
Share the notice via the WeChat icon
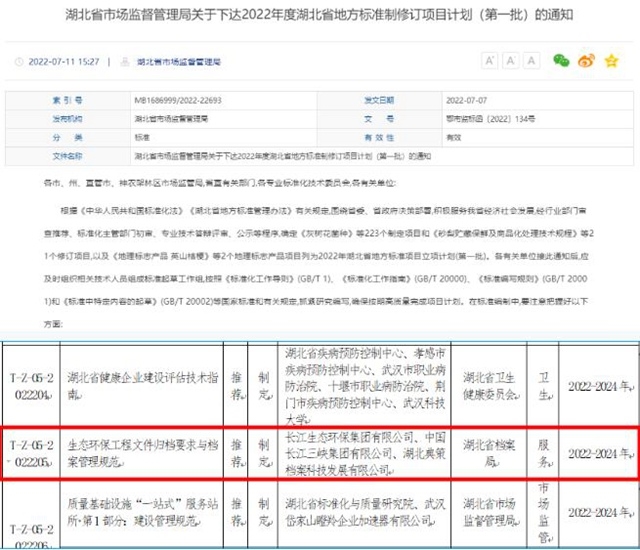point(562,61)
